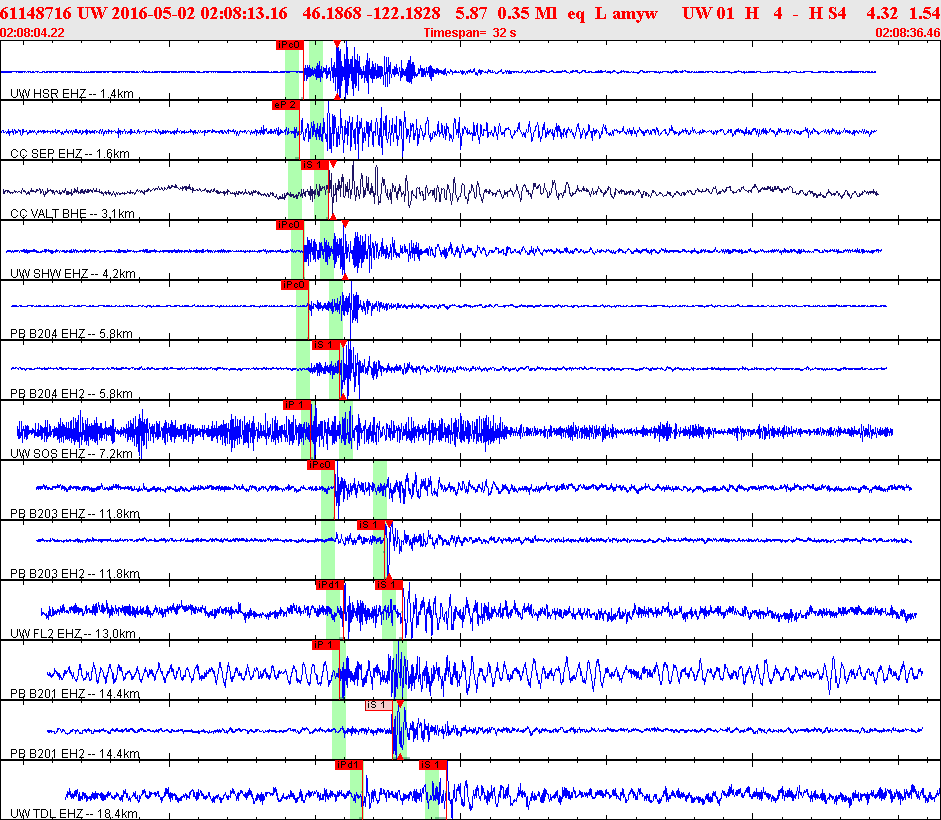Image resolution: width=941 pixels, height=820 pixels.
Task: Click the UW 01 text in header
Action: pyautogui.click(x=708, y=13)
